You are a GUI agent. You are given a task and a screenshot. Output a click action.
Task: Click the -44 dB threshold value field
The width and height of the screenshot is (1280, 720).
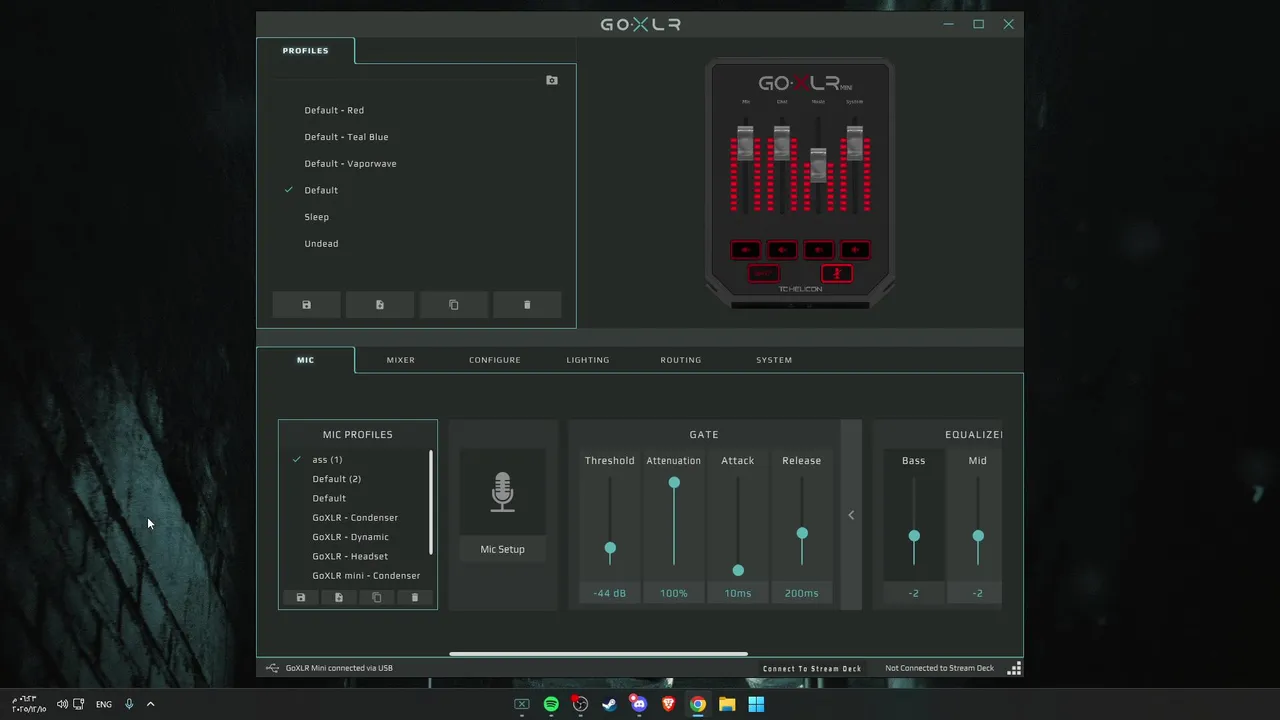(x=610, y=593)
